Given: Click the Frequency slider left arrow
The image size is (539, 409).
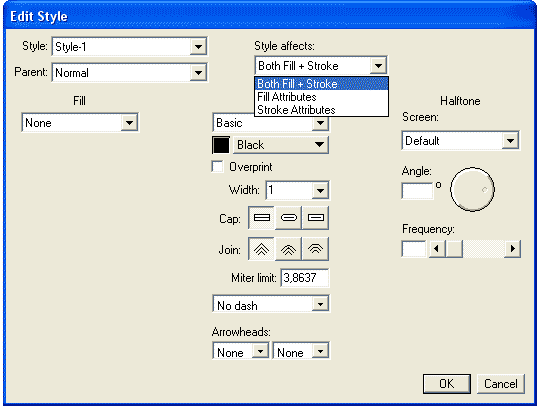Looking at the screenshot, I should (x=437, y=248).
